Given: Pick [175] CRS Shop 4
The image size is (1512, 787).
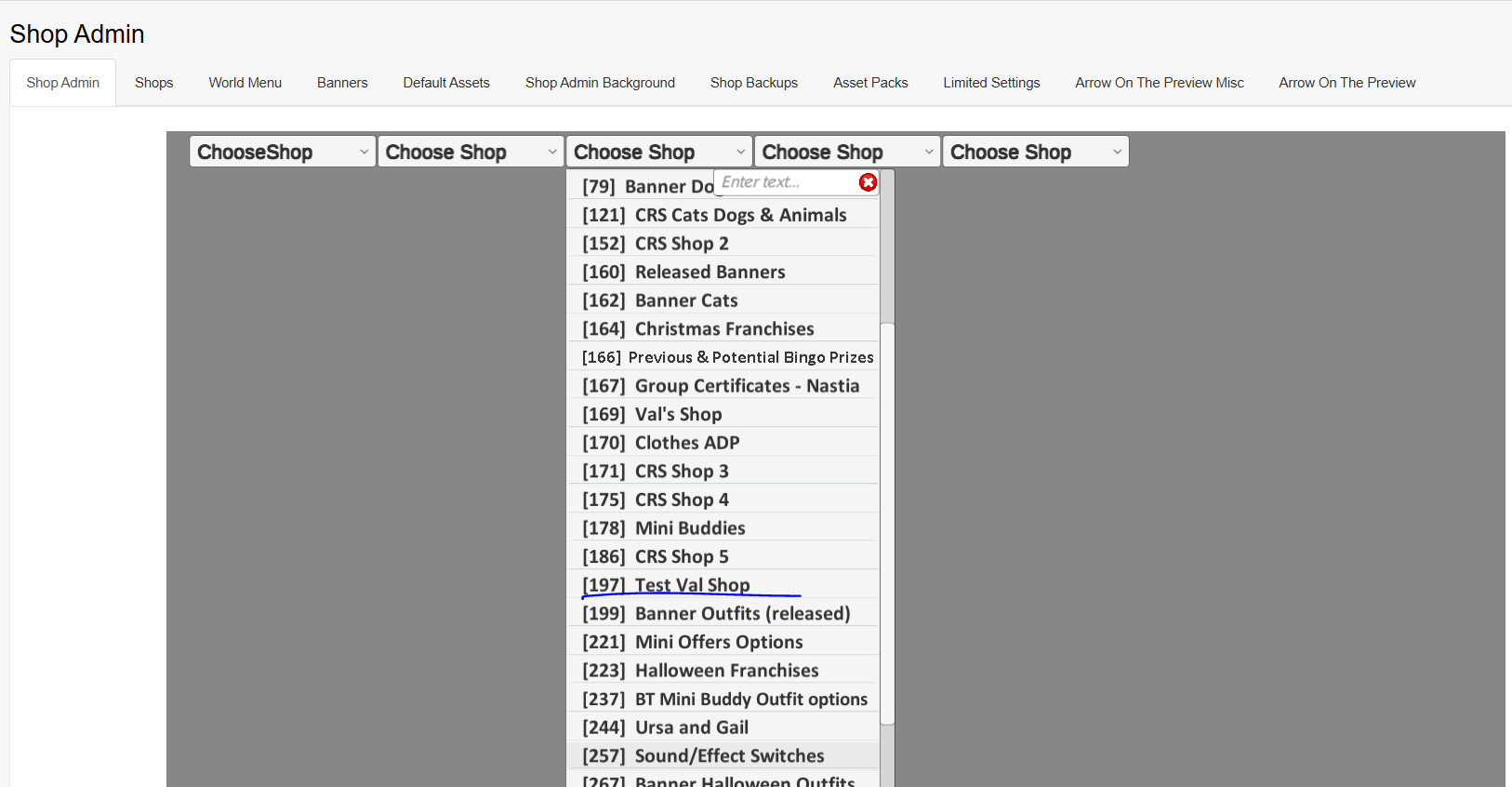Looking at the screenshot, I should click(723, 500).
